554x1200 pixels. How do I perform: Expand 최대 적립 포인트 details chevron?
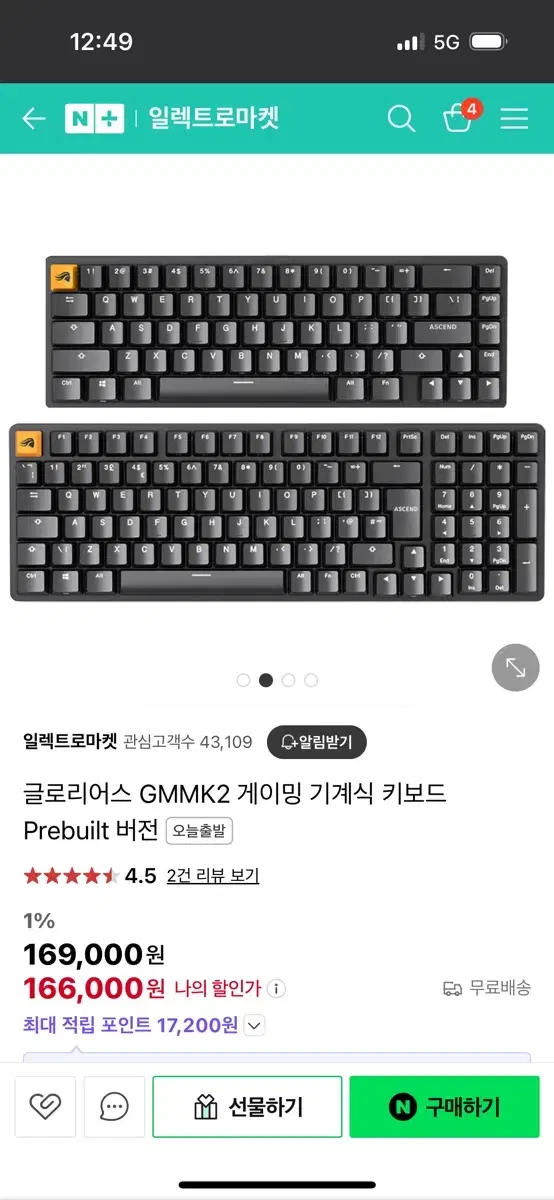click(254, 1025)
